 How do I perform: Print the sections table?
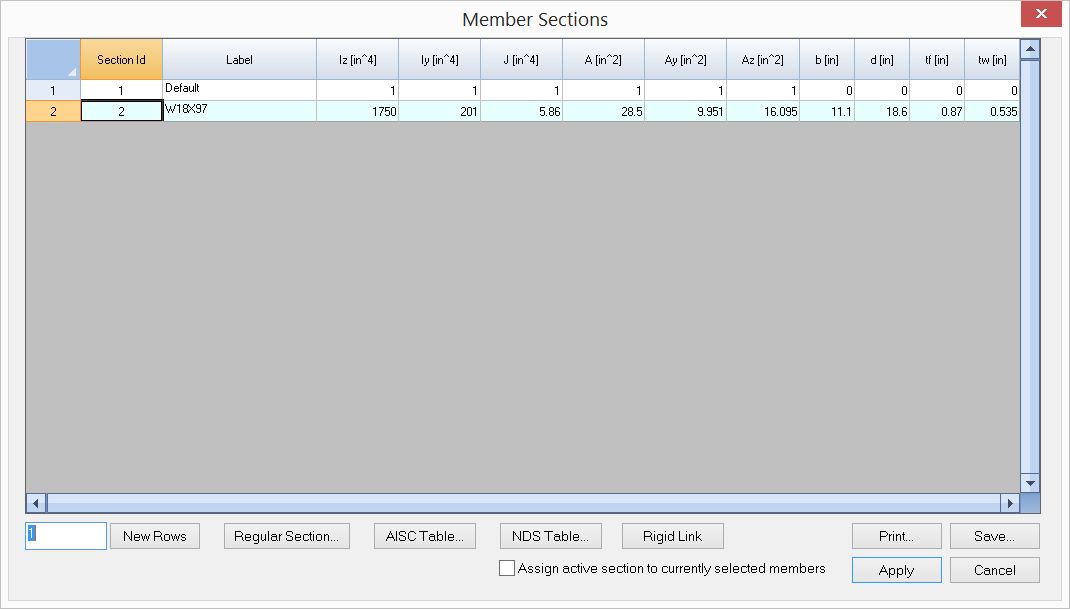click(896, 536)
